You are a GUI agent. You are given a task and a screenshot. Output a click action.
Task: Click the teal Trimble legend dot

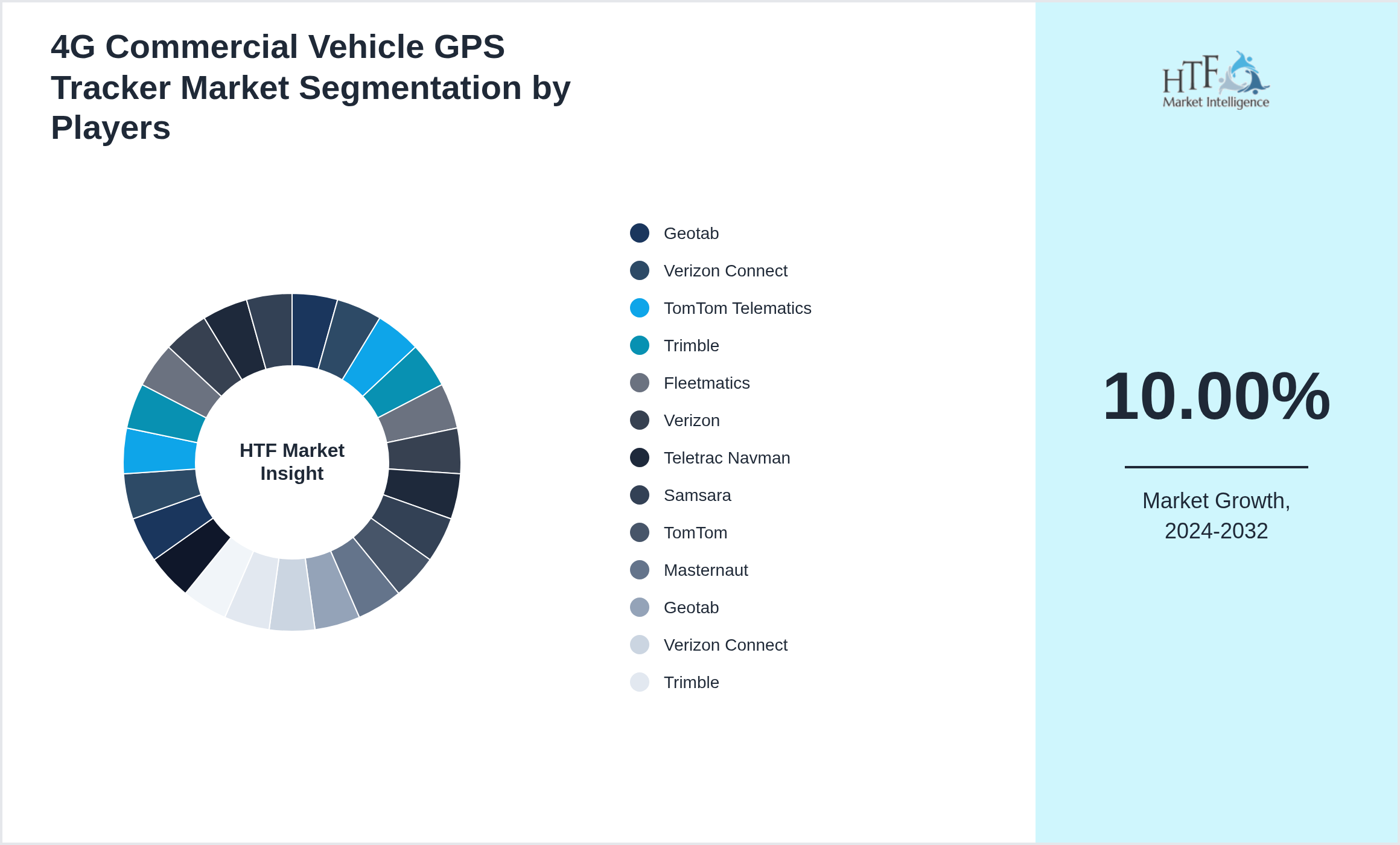coord(640,345)
